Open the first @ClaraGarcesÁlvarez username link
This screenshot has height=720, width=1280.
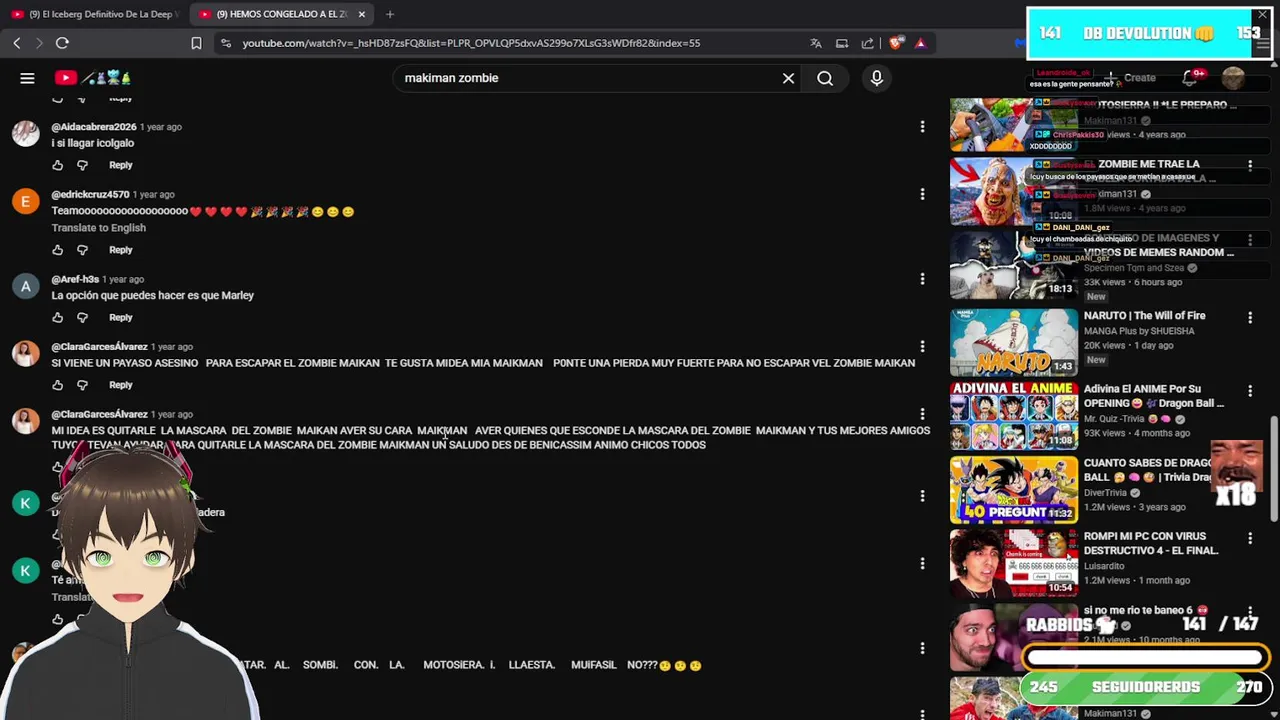coord(99,346)
